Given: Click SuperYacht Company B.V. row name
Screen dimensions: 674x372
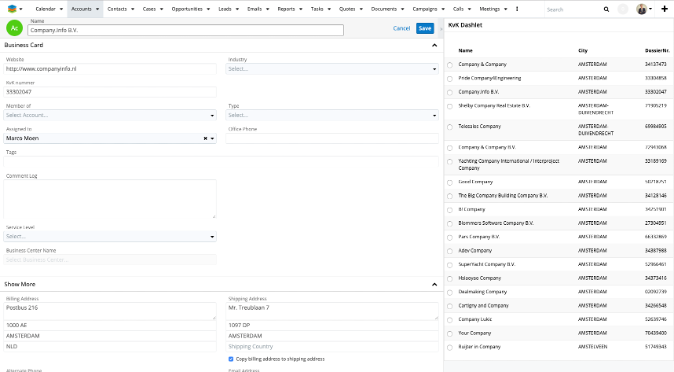Looking at the screenshot, I should point(487,264).
